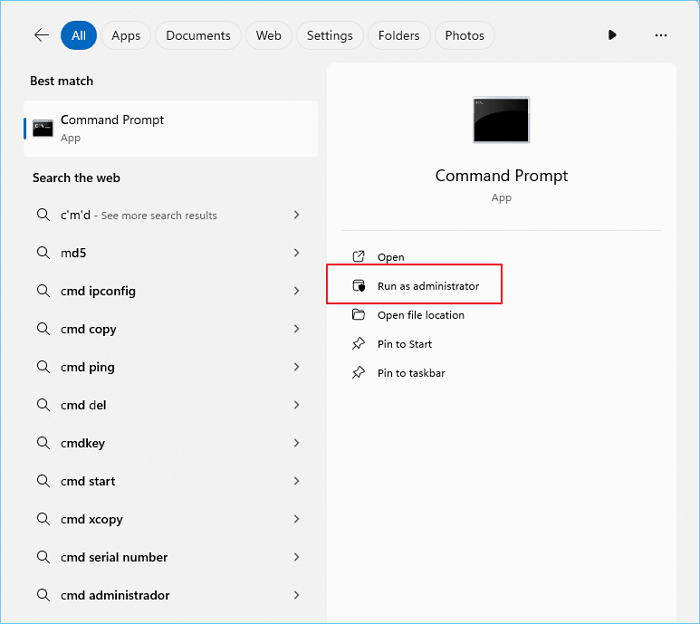Click the Pin to taskbar pin icon
700x624 pixels.
(359, 373)
